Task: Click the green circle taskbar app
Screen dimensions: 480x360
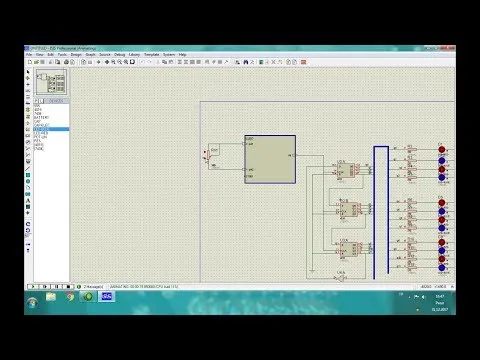Action: (88, 296)
